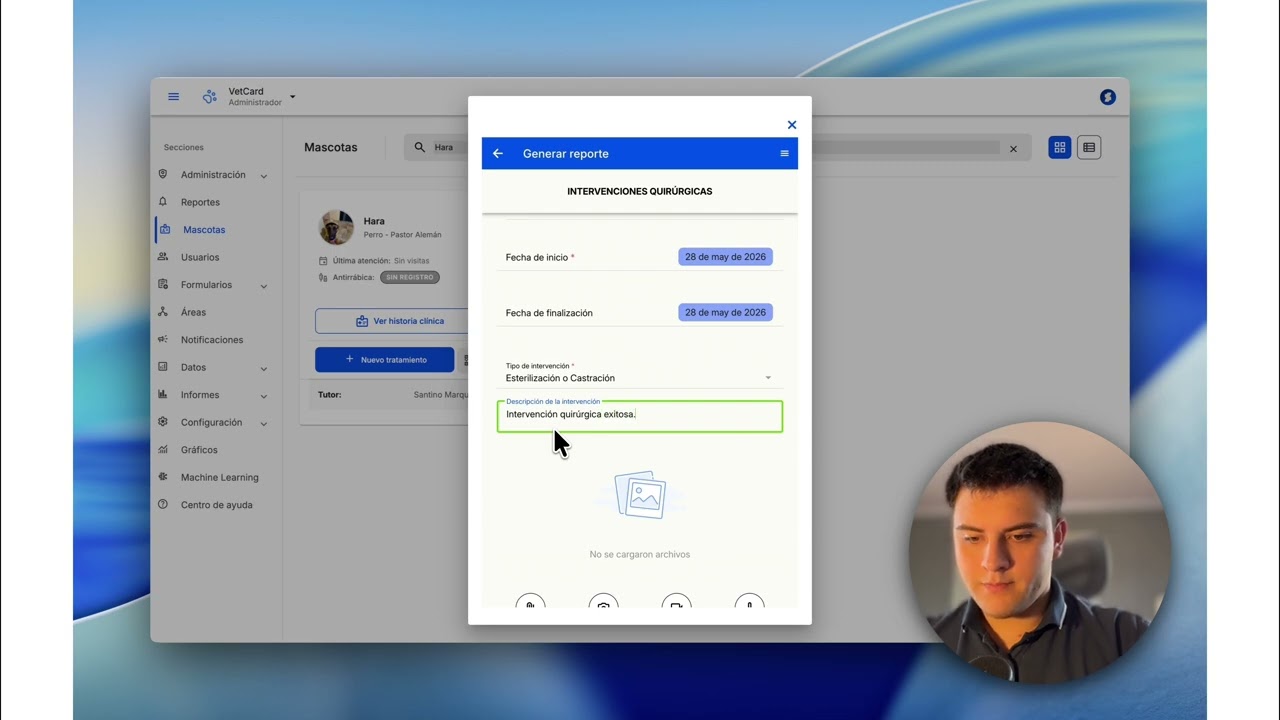The image size is (1280, 720).
Task: Open Hara's profile photo thumbnail
Action: tap(336, 228)
